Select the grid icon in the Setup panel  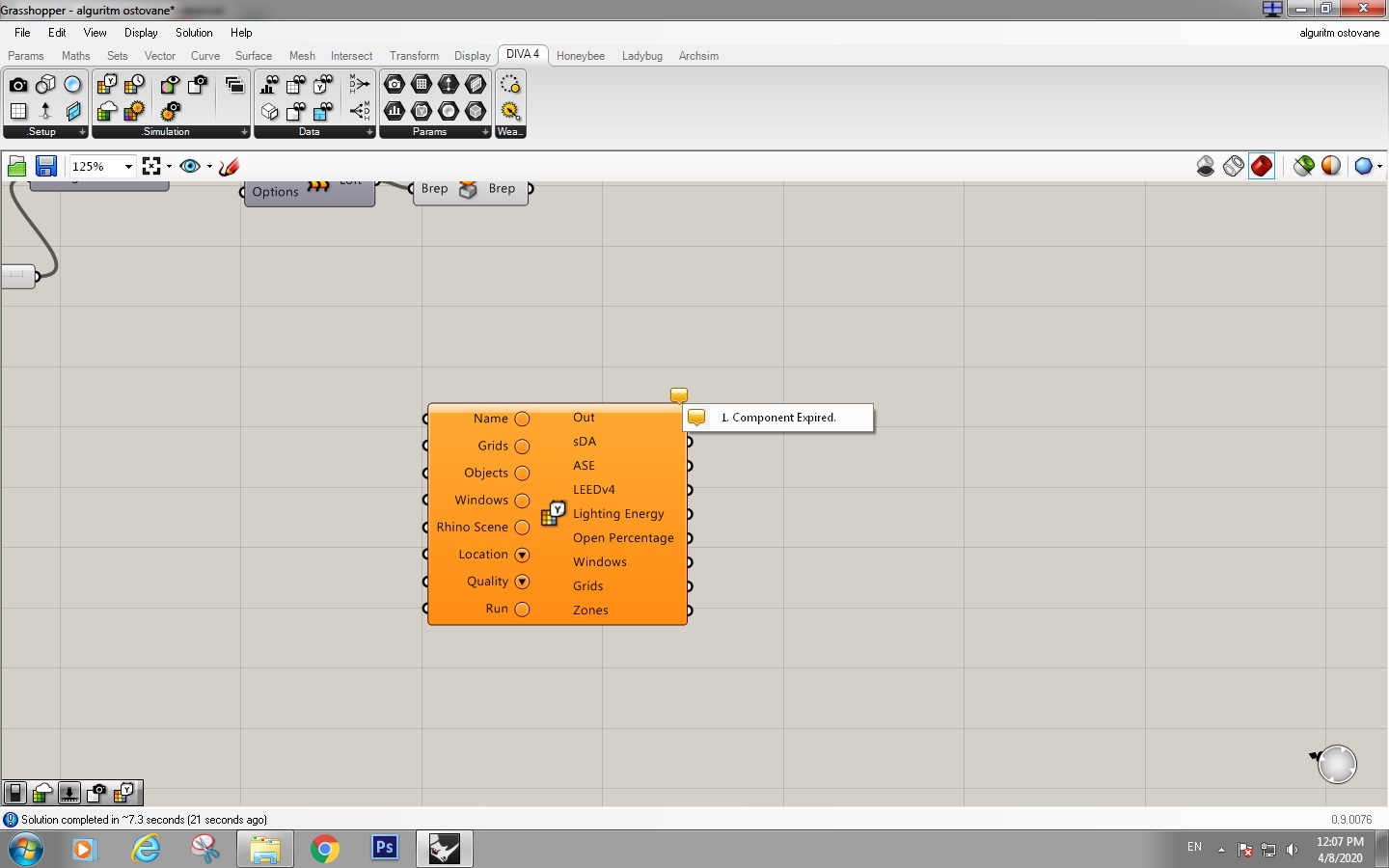(x=18, y=111)
